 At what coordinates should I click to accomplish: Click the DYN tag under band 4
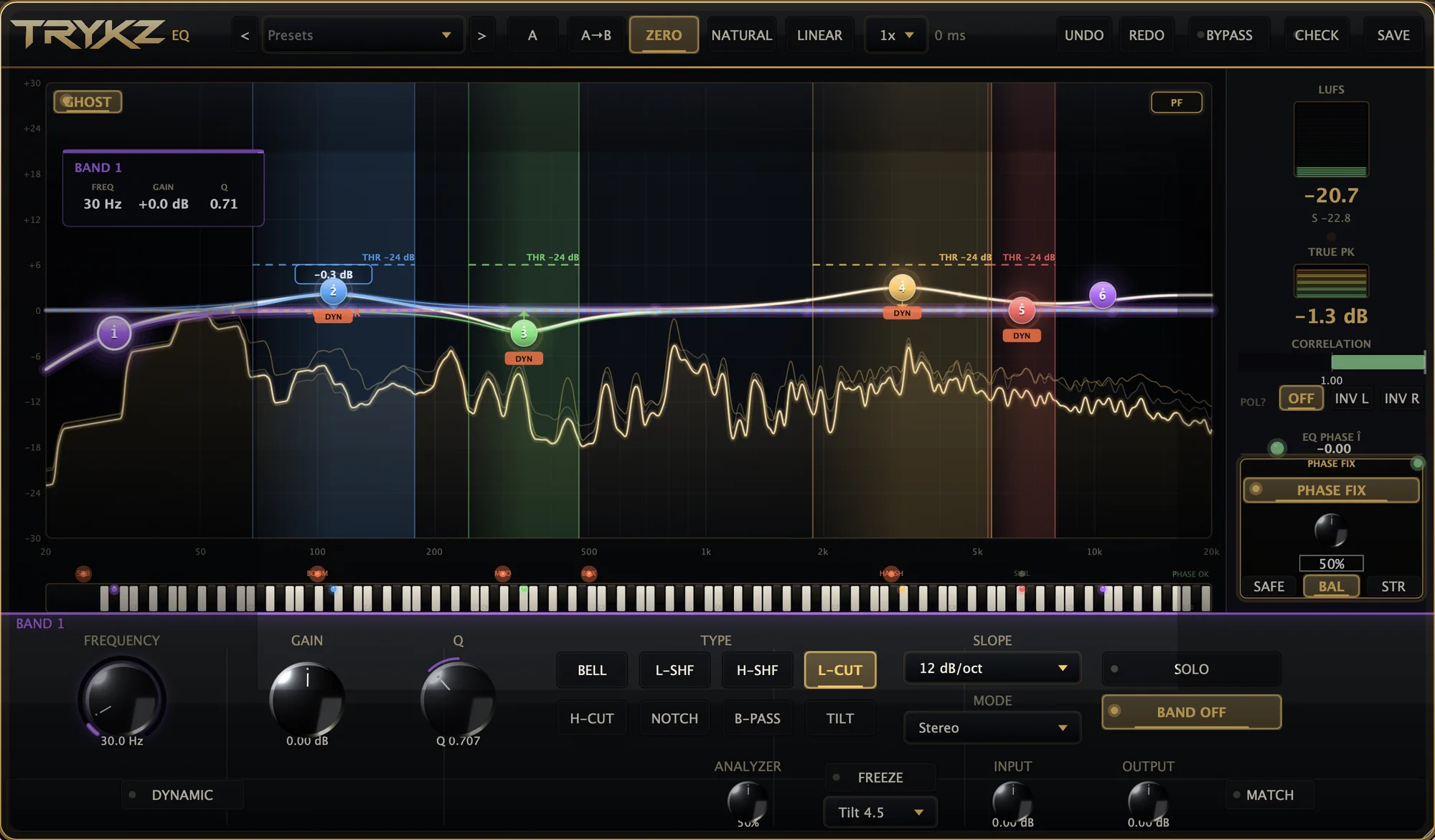click(x=902, y=313)
